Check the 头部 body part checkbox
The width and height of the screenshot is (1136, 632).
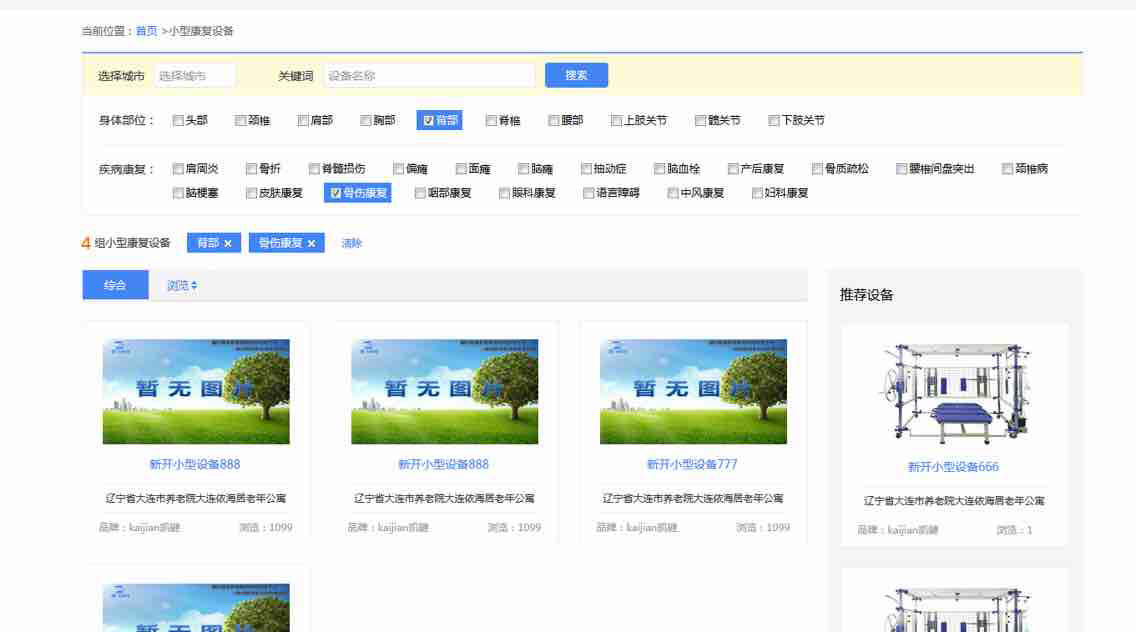click(x=178, y=121)
